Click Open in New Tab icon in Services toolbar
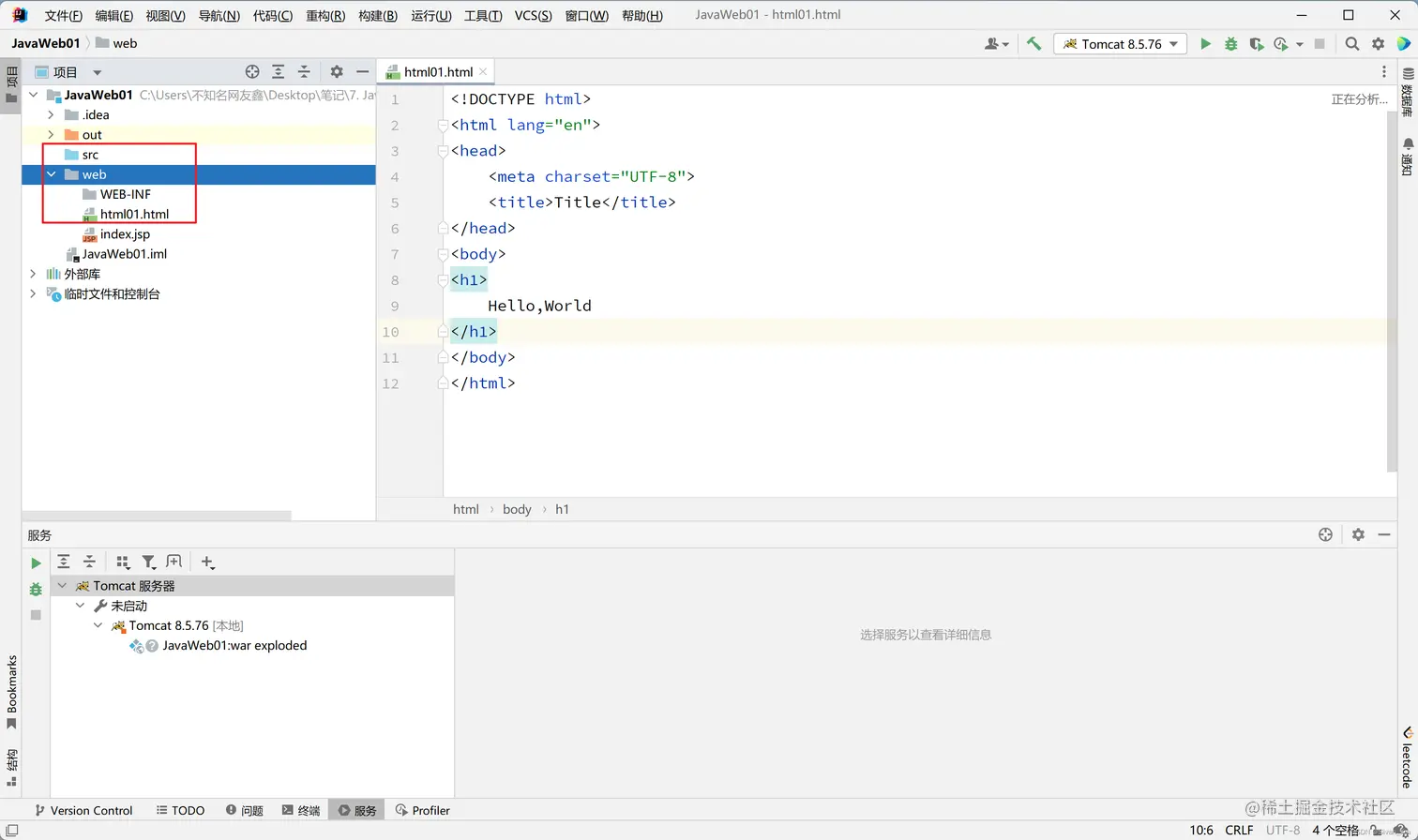1418x840 pixels. pyautogui.click(x=174, y=562)
